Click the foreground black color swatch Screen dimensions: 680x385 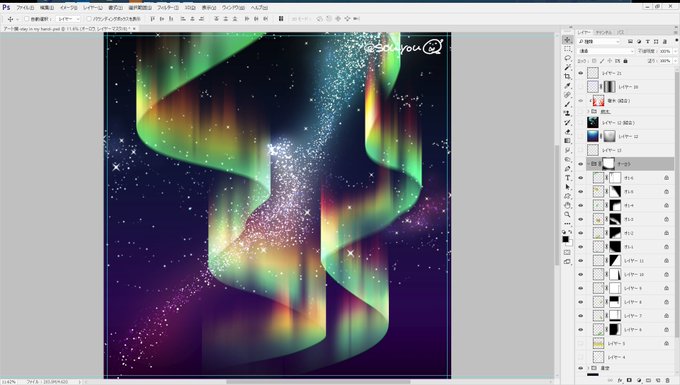(x=566, y=239)
